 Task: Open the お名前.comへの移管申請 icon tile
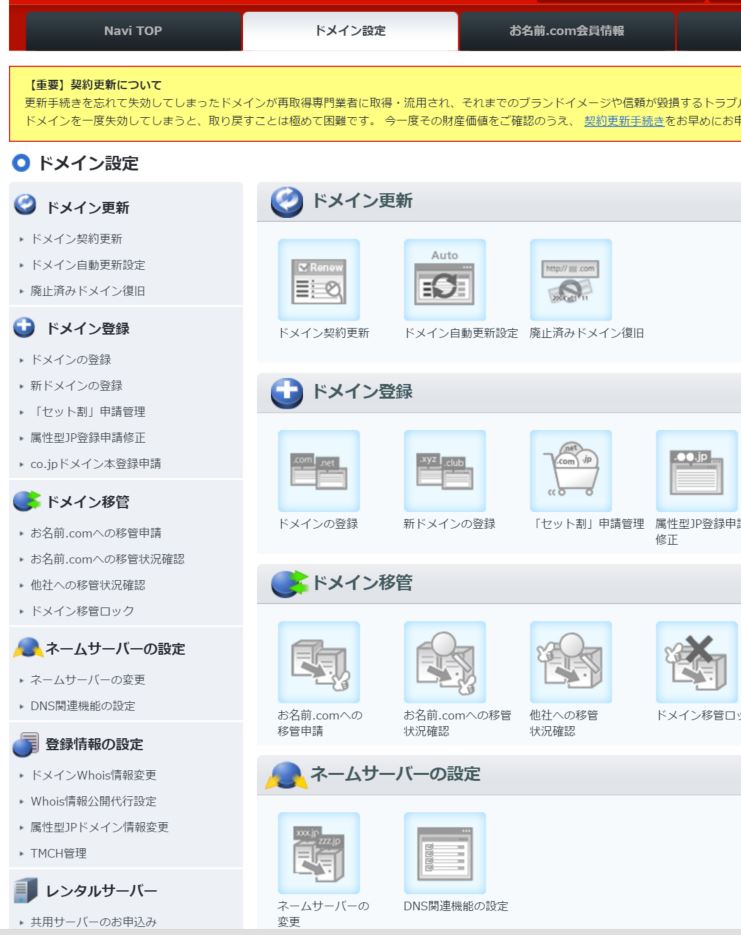pyautogui.click(x=319, y=662)
